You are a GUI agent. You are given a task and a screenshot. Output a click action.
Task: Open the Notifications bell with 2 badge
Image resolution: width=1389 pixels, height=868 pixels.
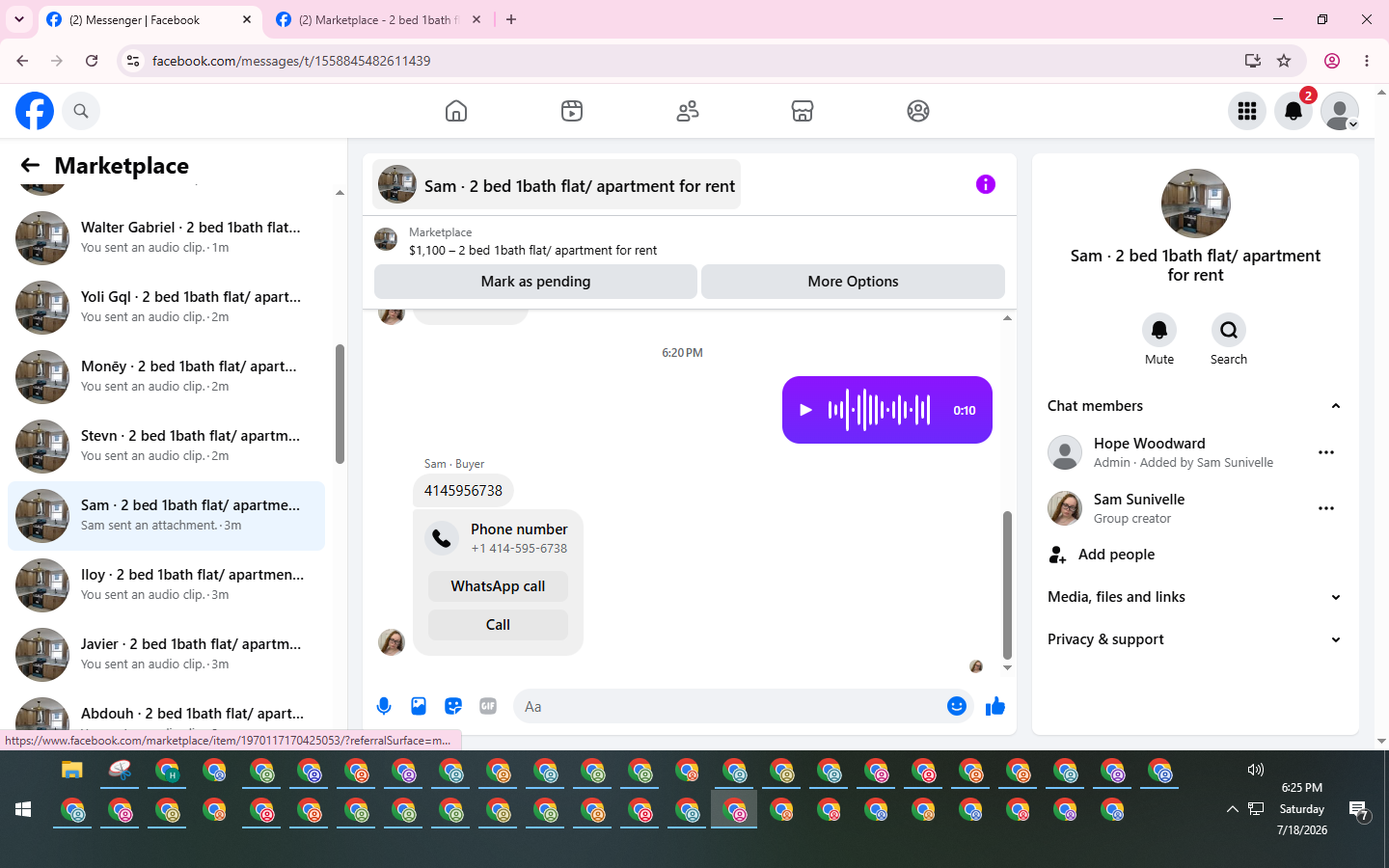(1294, 111)
